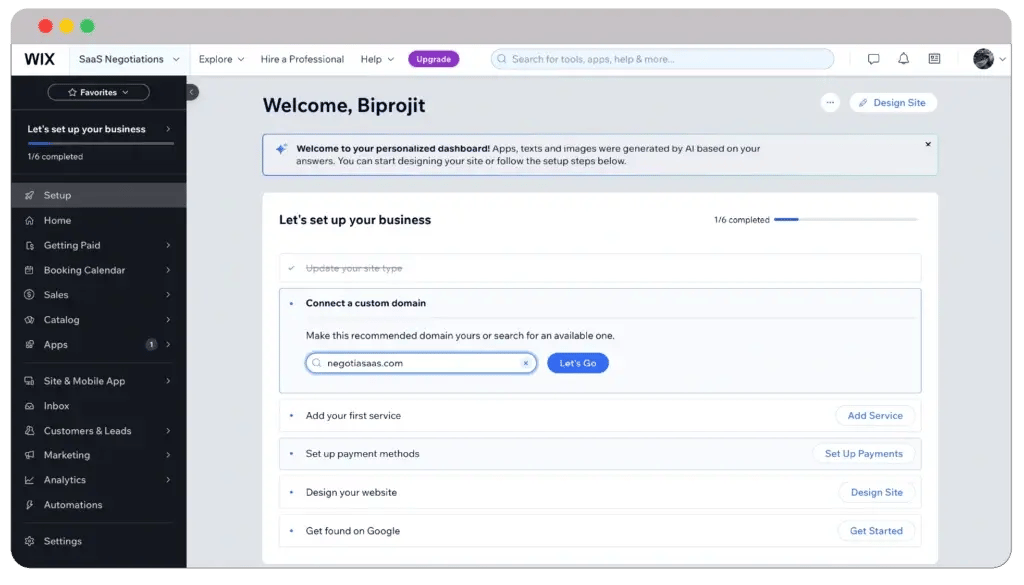1024x585 pixels.
Task: Open the Favorites dropdown in the sidebar
Action: click(x=98, y=92)
